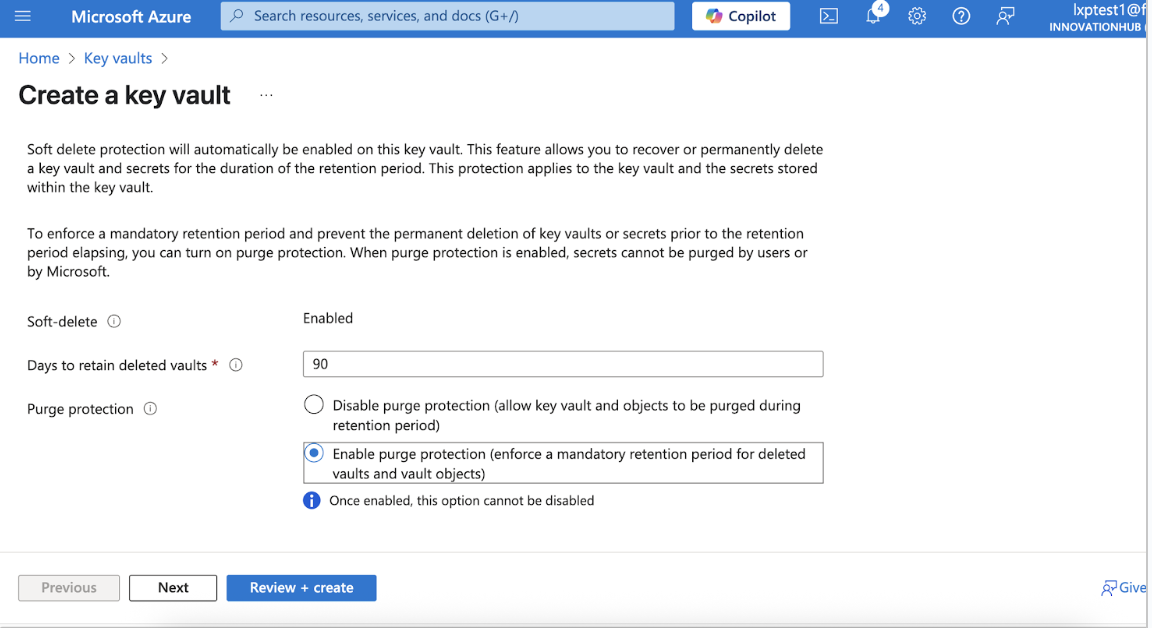The height and width of the screenshot is (628, 1152).
Task: Show info for Days to retain deleted vaults
Action: 236,365
